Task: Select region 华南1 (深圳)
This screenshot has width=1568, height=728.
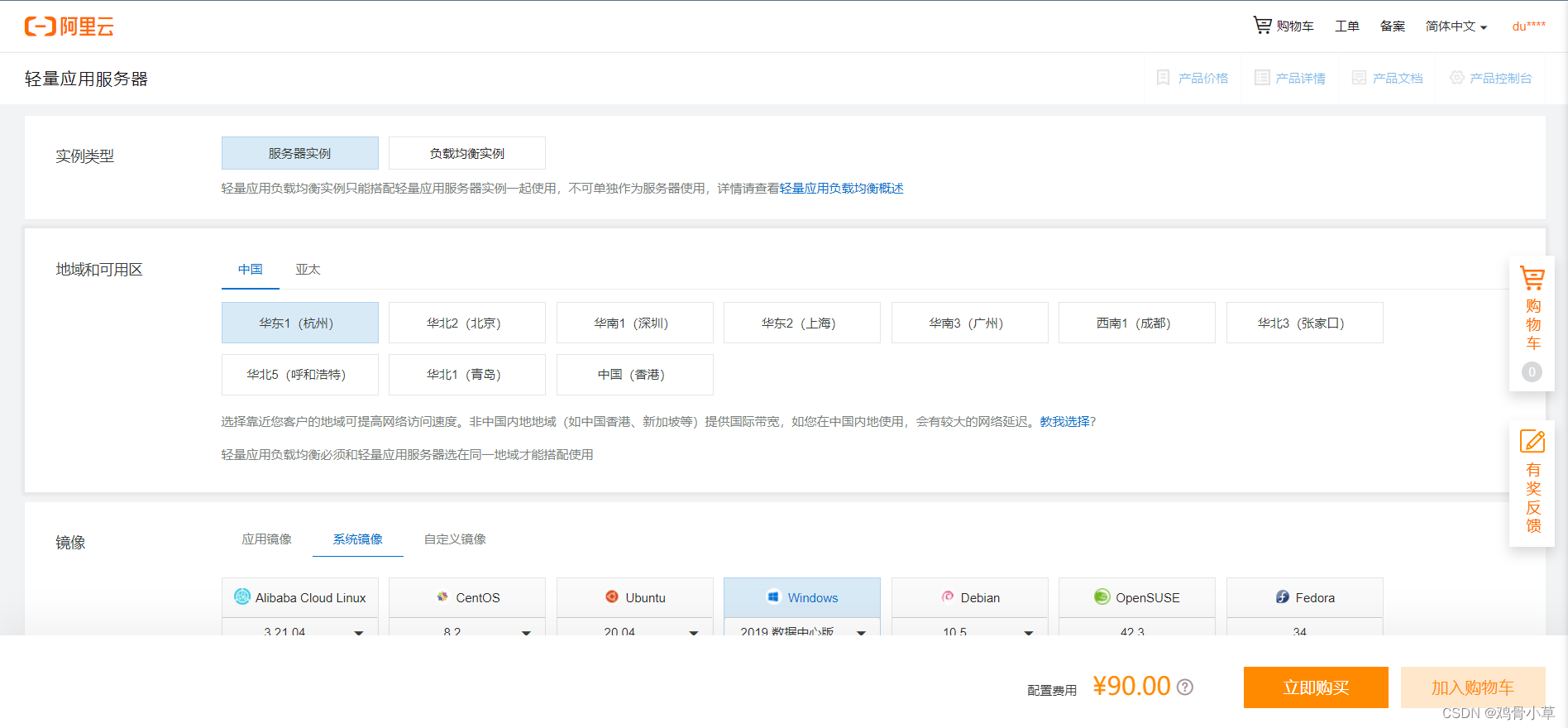Action: pos(635,323)
